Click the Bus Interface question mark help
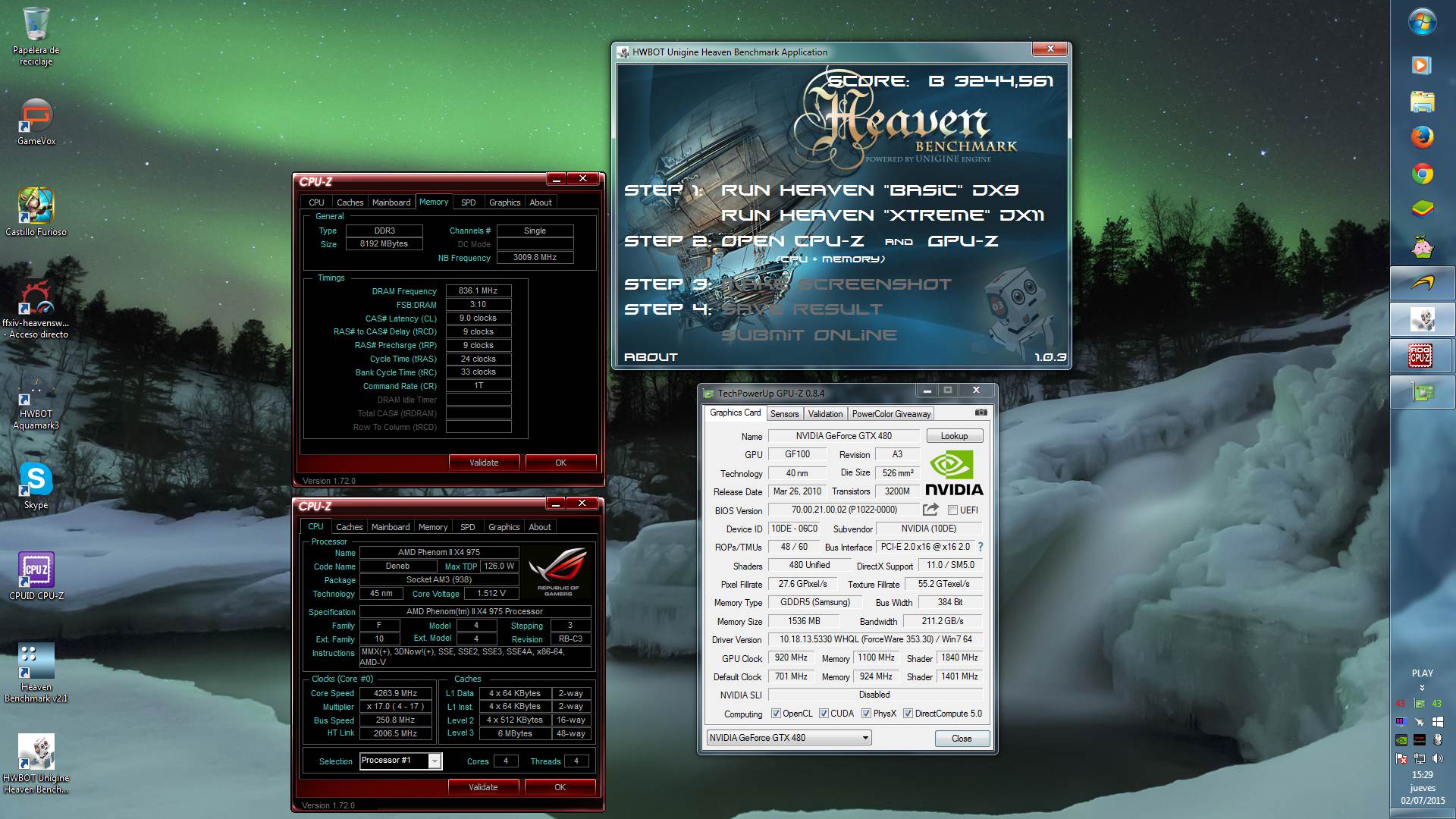The width and height of the screenshot is (1456, 819). point(981,547)
